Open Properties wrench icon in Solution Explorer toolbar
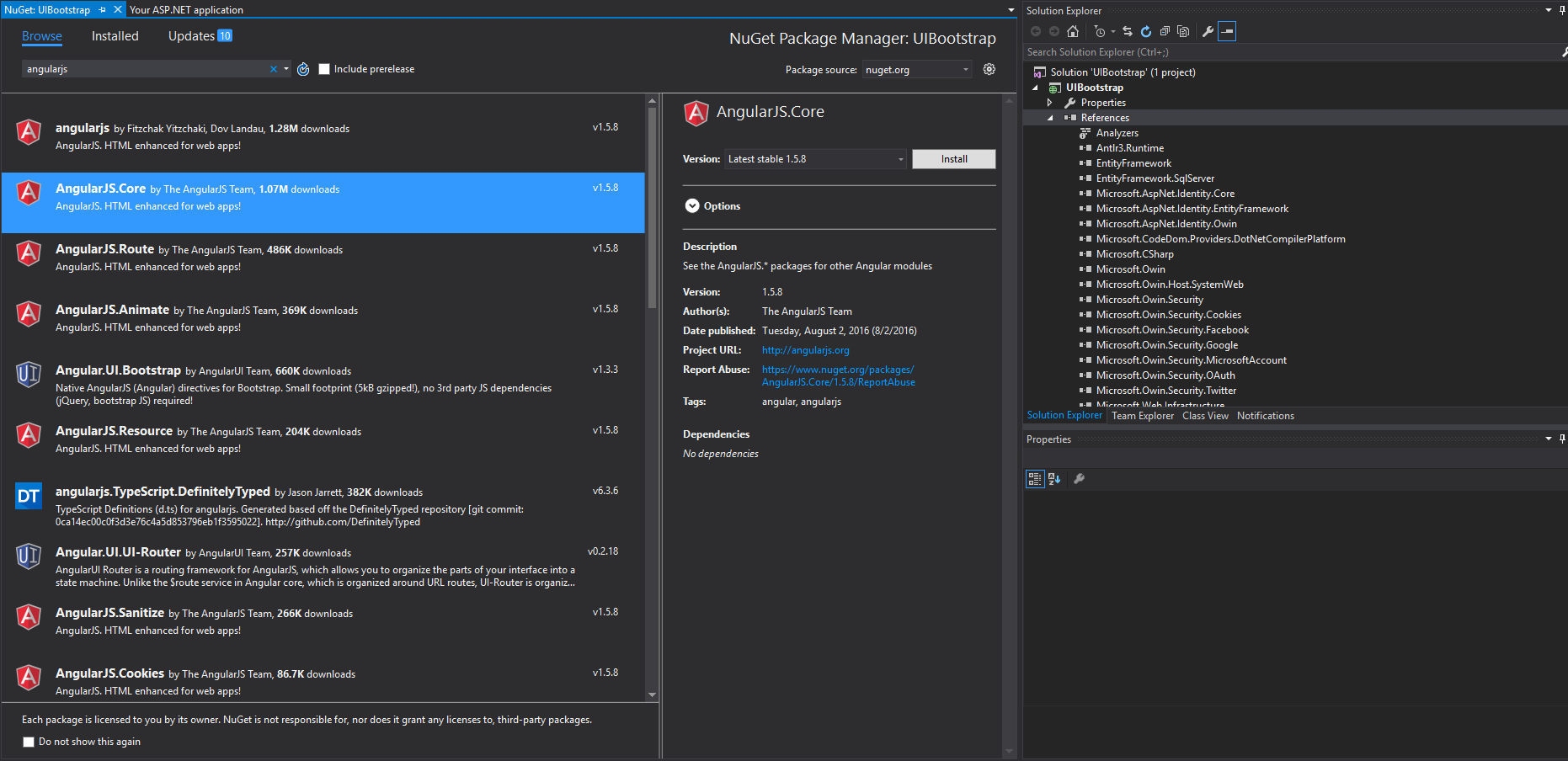Viewport: 1568px width, 761px height. (x=1208, y=31)
